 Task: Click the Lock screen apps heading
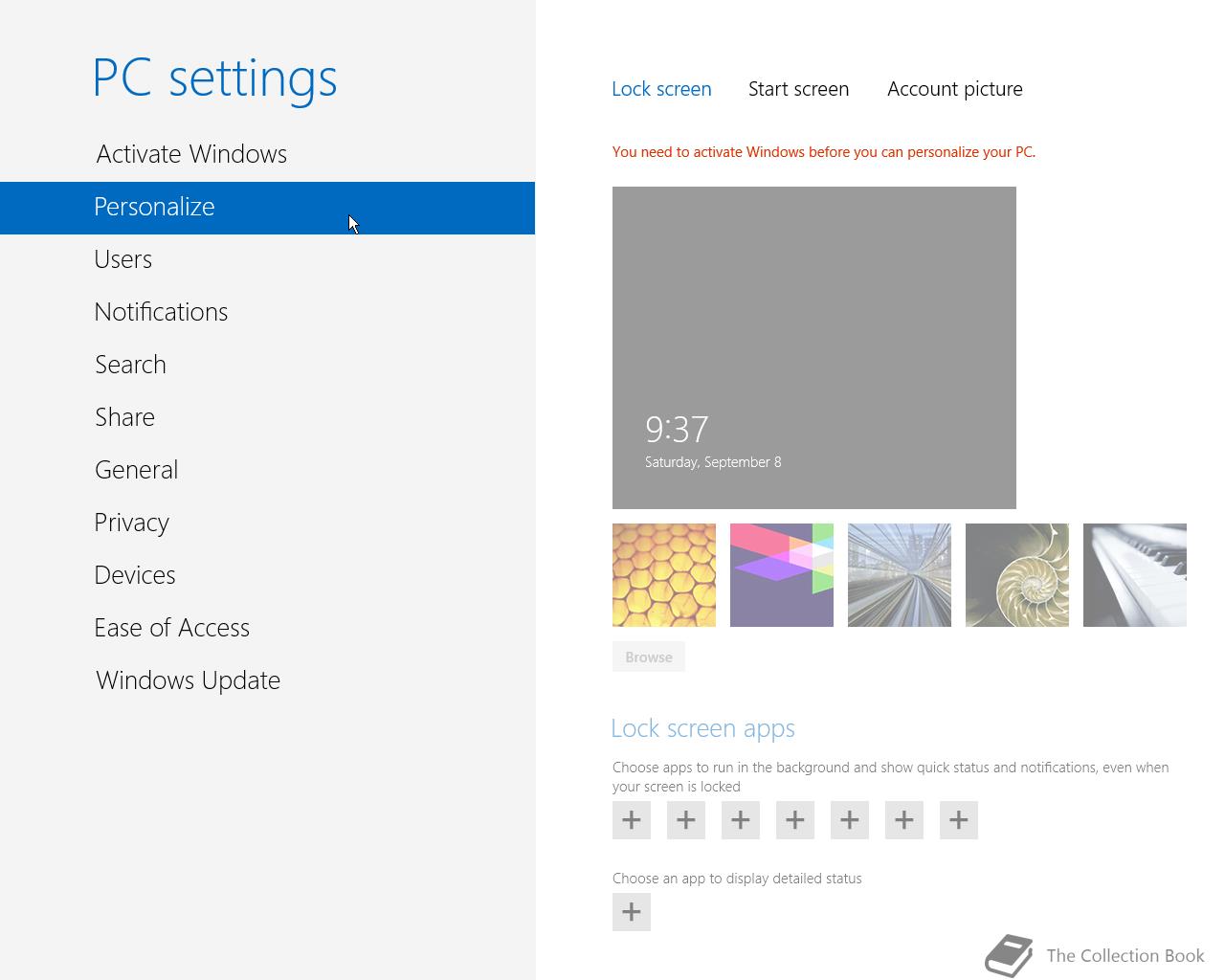pyautogui.click(x=703, y=728)
